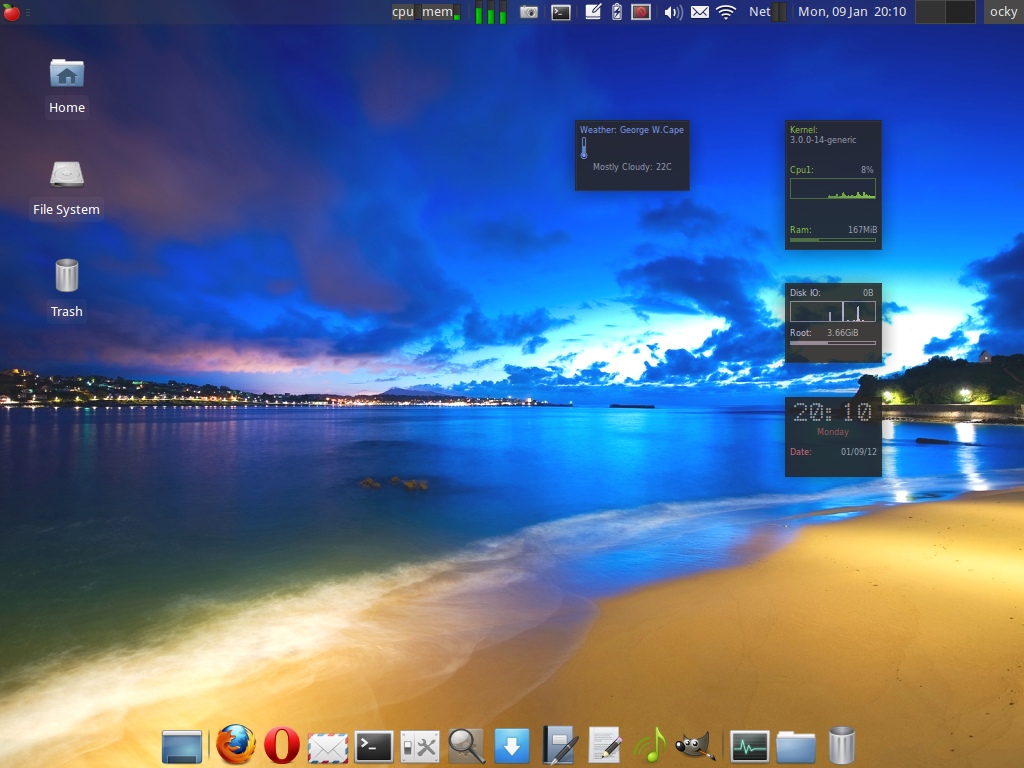Screen dimensions: 1024x768
Task: Click the 'Mostly Cloudy: 22C' text
Action: [x=632, y=167]
